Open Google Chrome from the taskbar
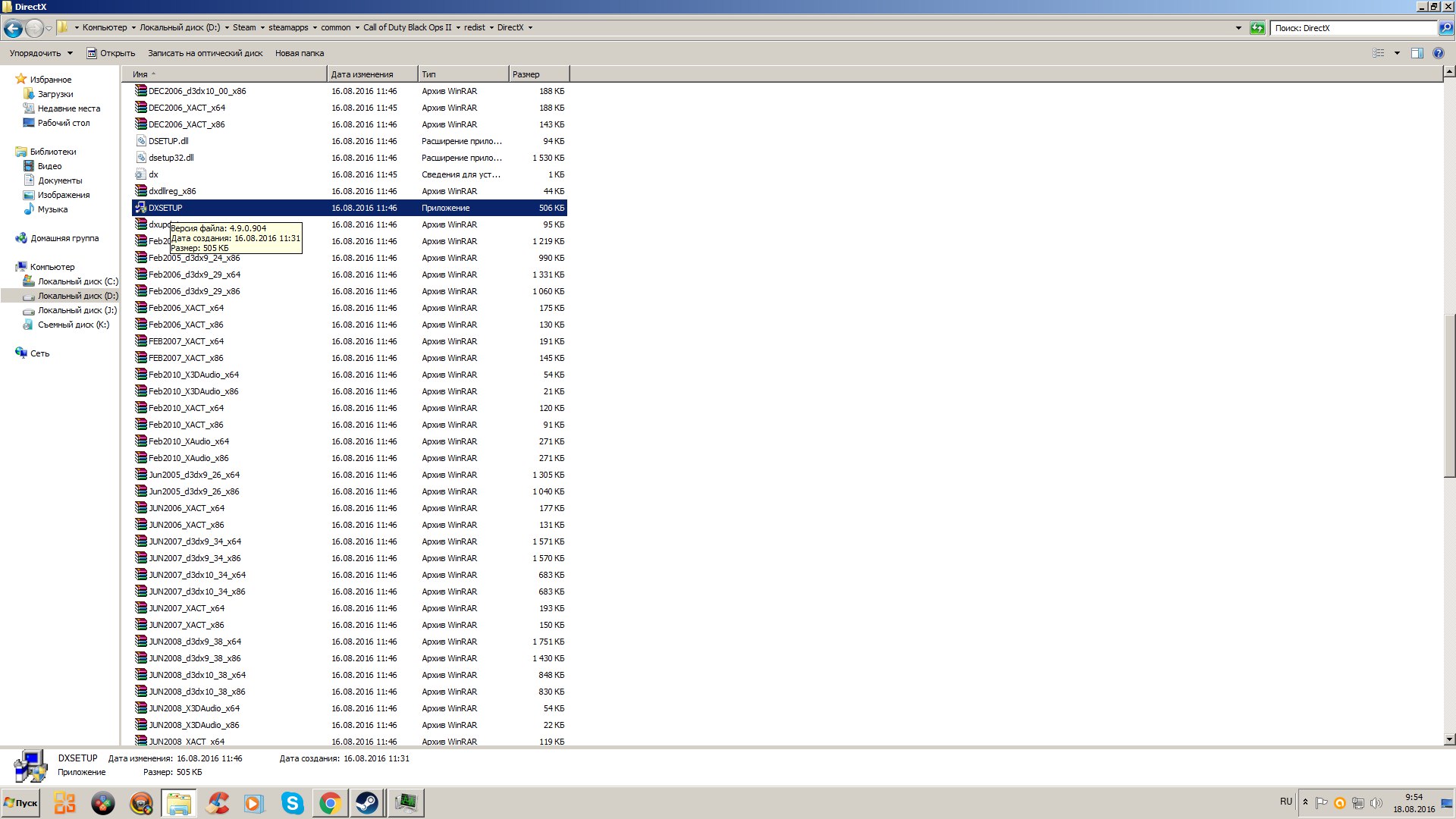The width and height of the screenshot is (1456, 819). pyautogui.click(x=330, y=803)
